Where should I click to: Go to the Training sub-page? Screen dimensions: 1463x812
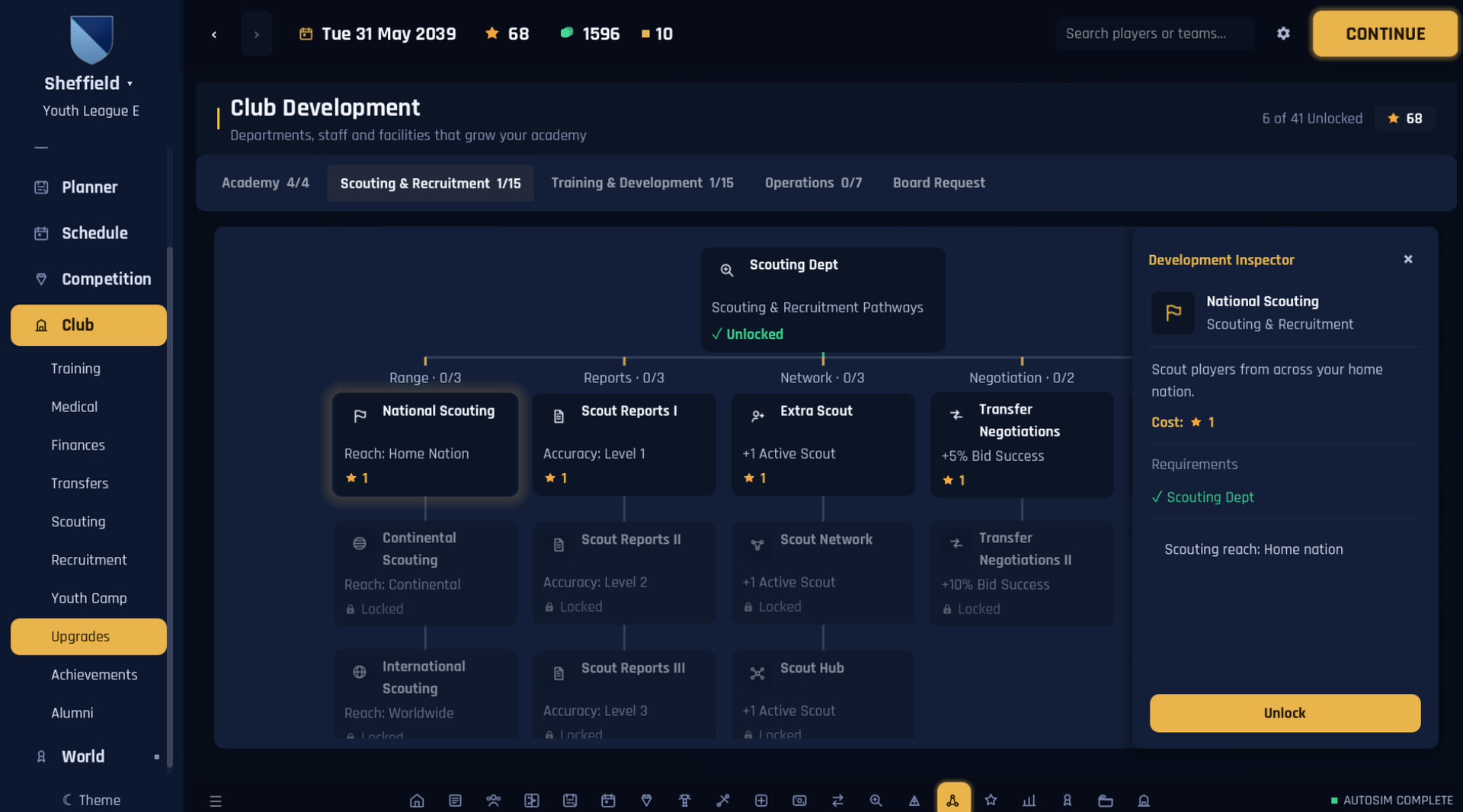[88, 369]
